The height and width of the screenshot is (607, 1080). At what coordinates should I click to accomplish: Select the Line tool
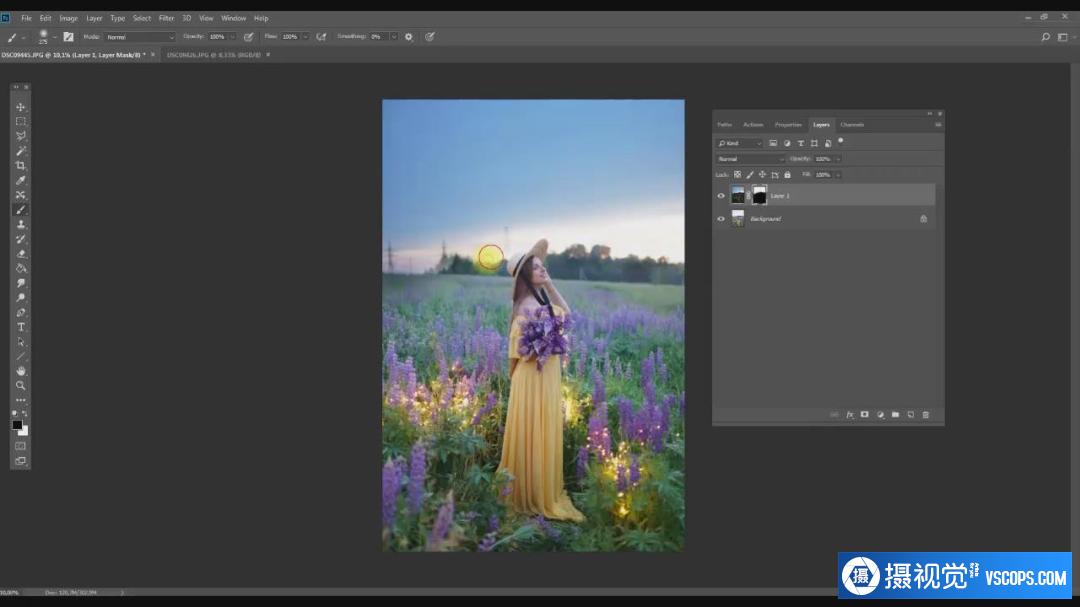[21, 356]
